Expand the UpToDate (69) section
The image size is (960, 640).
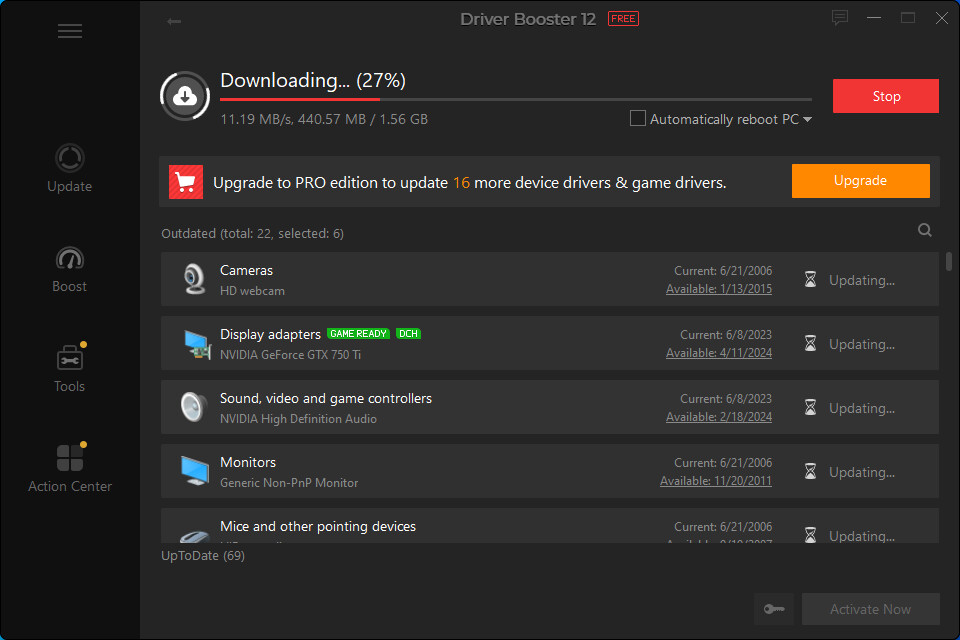tap(203, 555)
